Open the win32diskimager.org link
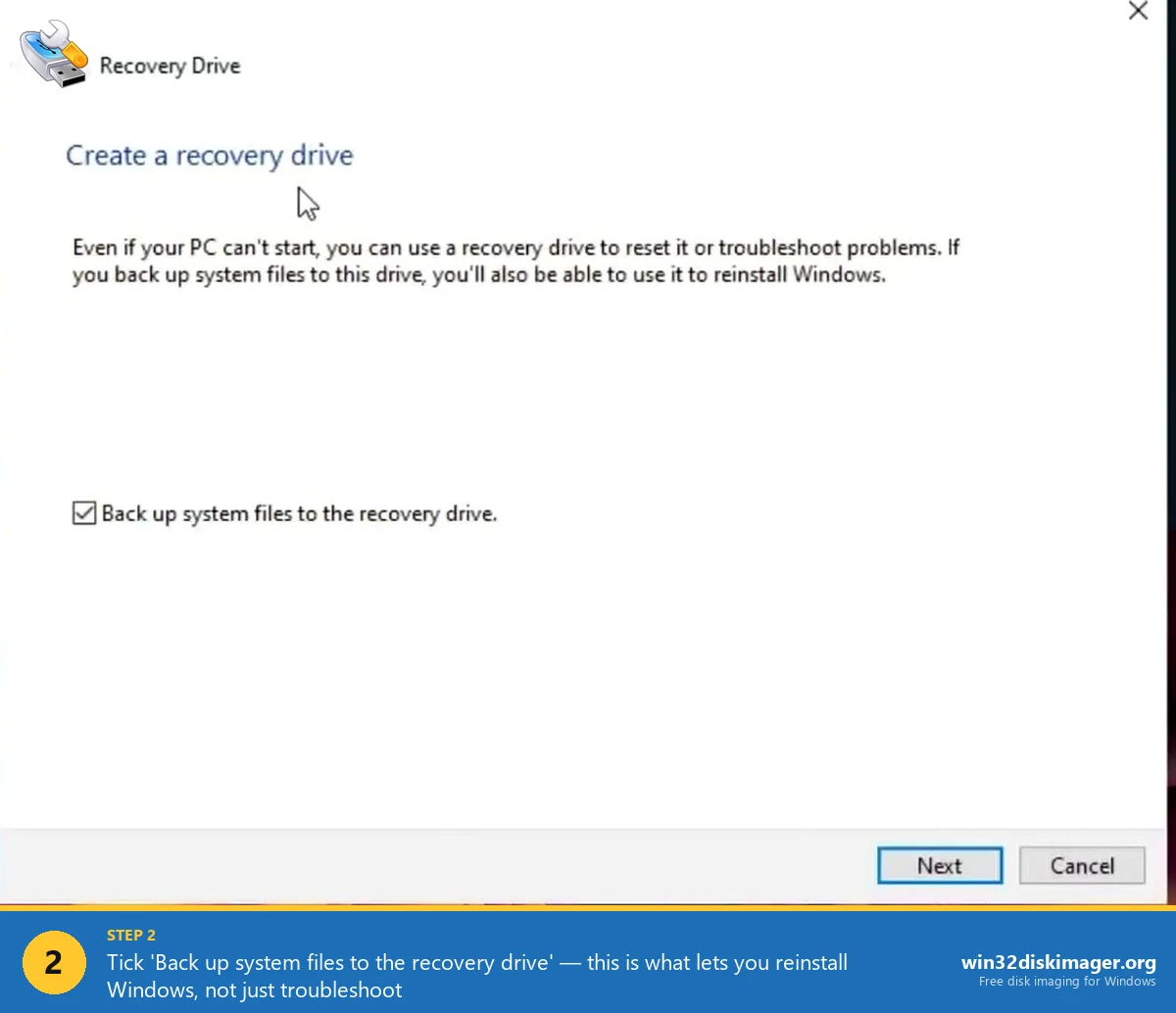This screenshot has height=1013, width=1176. tap(1058, 963)
